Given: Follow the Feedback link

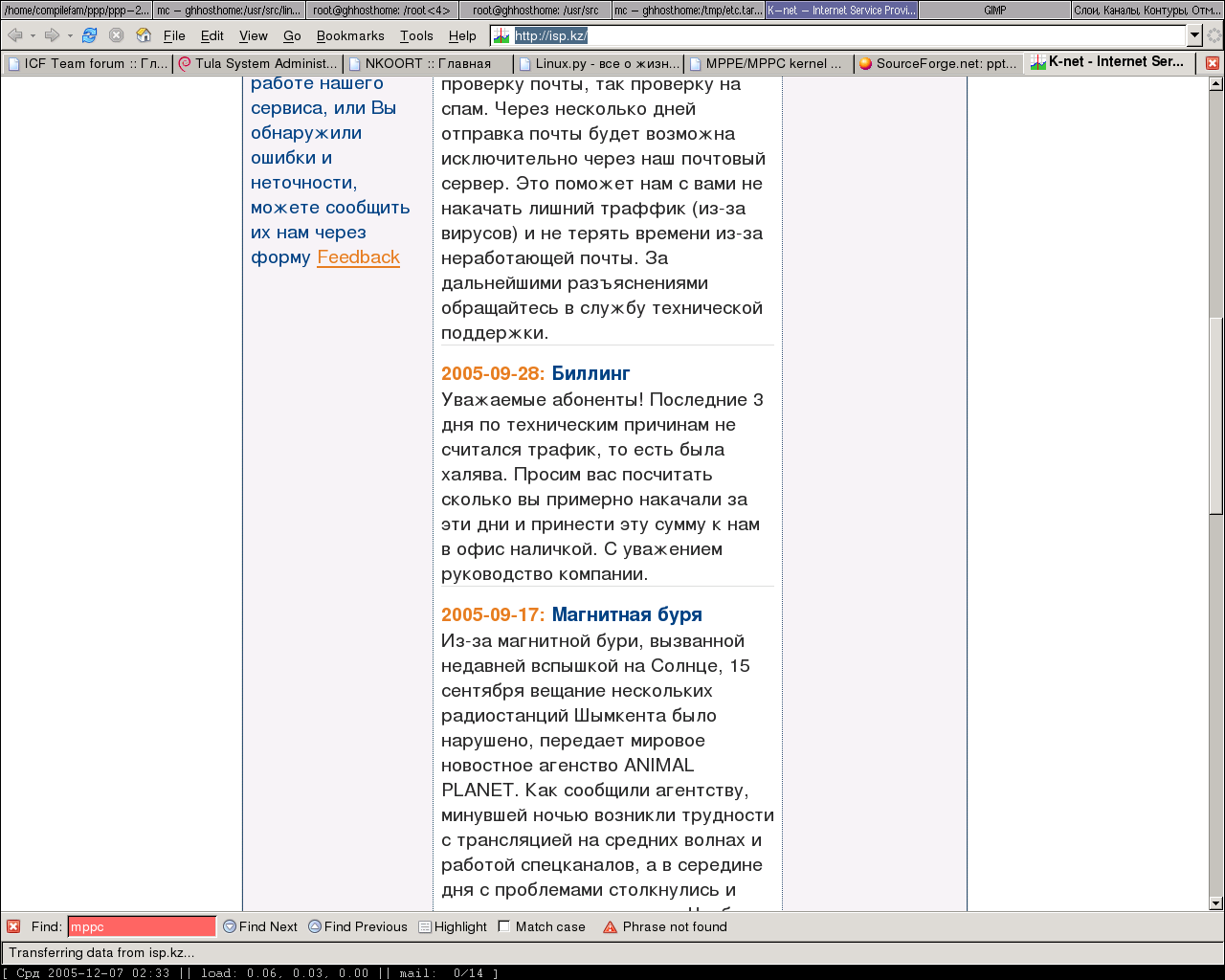Looking at the screenshot, I should (x=358, y=257).
